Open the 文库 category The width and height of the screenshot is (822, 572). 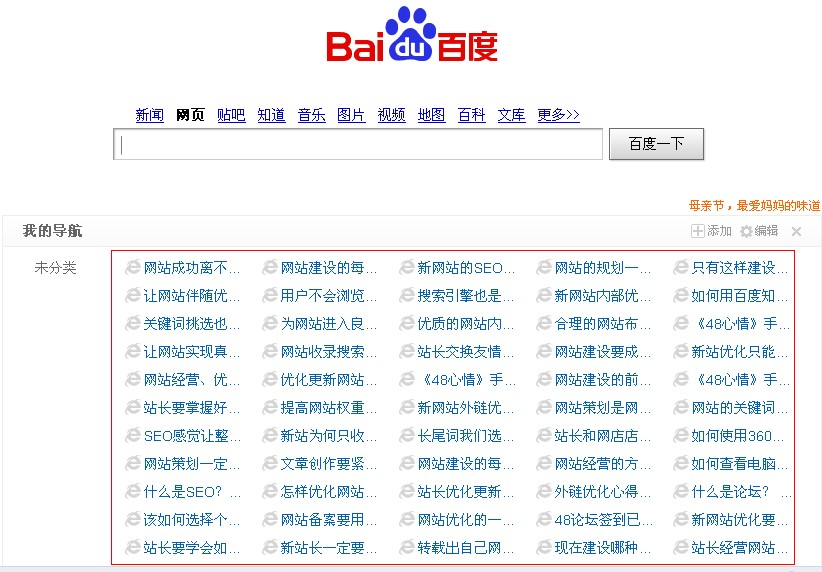click(512, 115)
